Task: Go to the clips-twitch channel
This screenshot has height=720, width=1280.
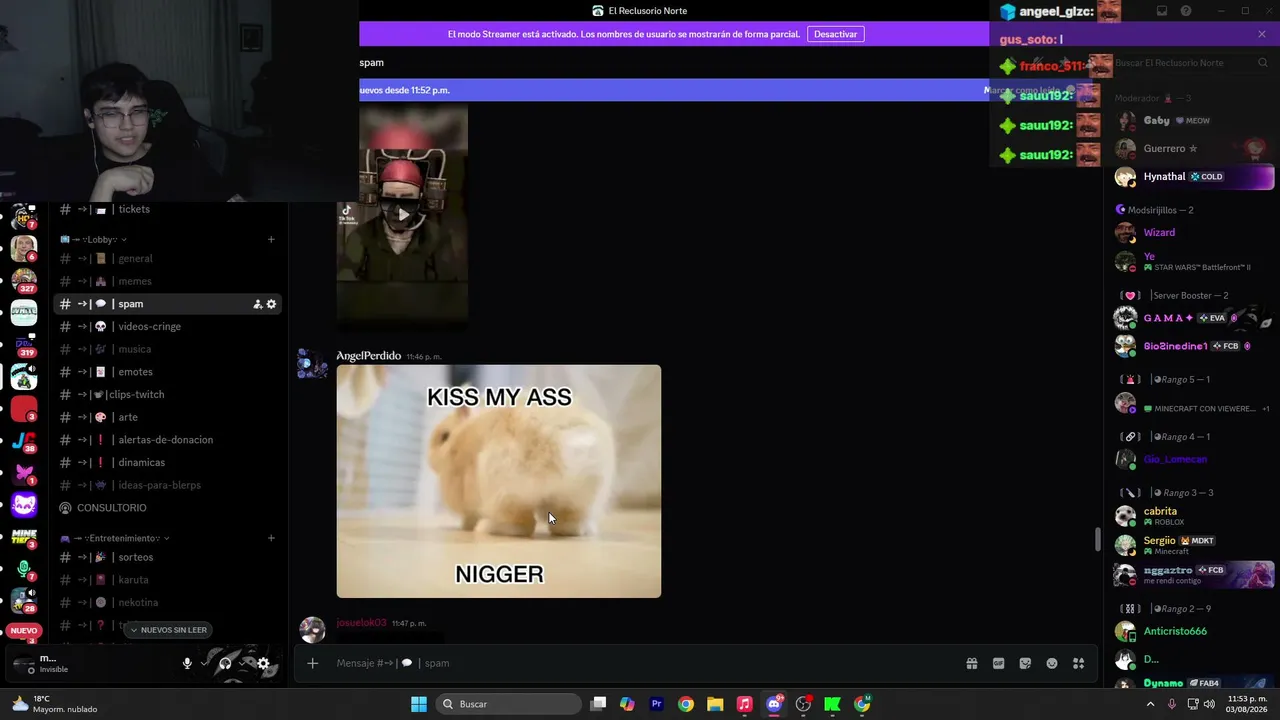Action: pyautogui.click(x=167, y=394)
